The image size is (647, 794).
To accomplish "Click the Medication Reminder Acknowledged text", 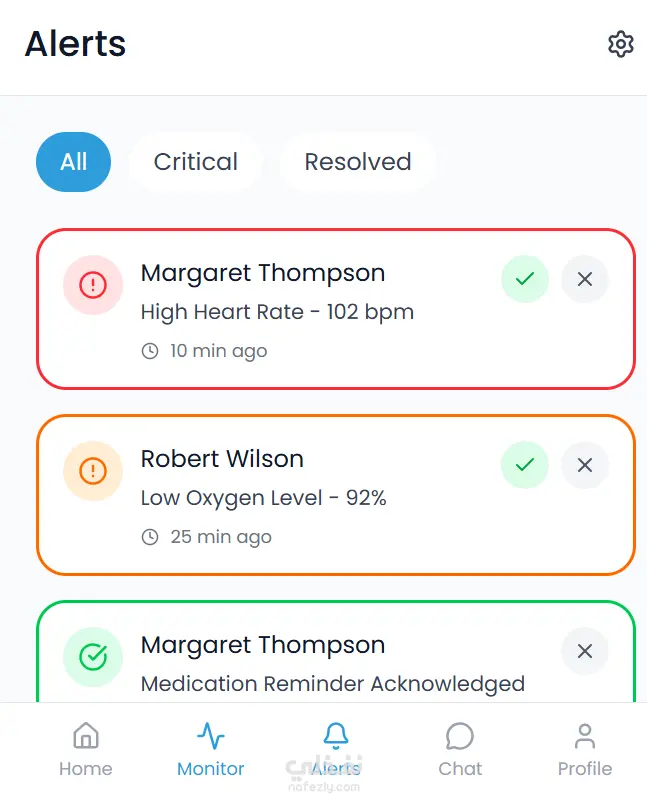I will [333, 684].
